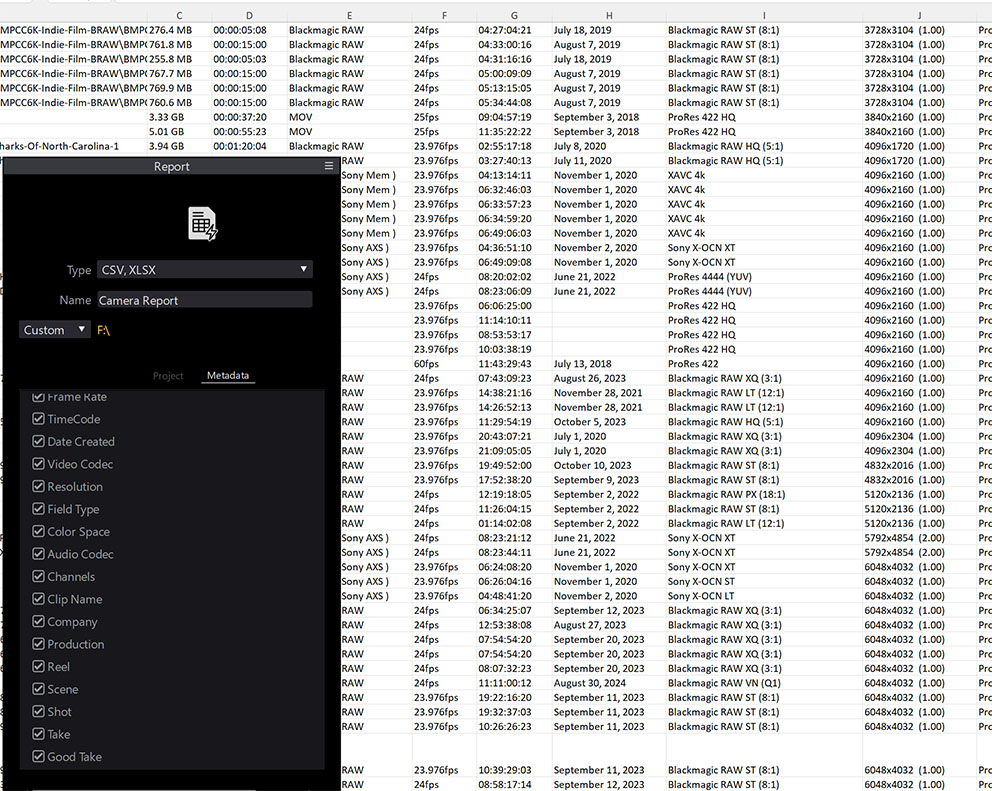This screenshot has height=791, width=992.
Task: Click the cell showing 276.4 MB
Action: click(179, 30)
